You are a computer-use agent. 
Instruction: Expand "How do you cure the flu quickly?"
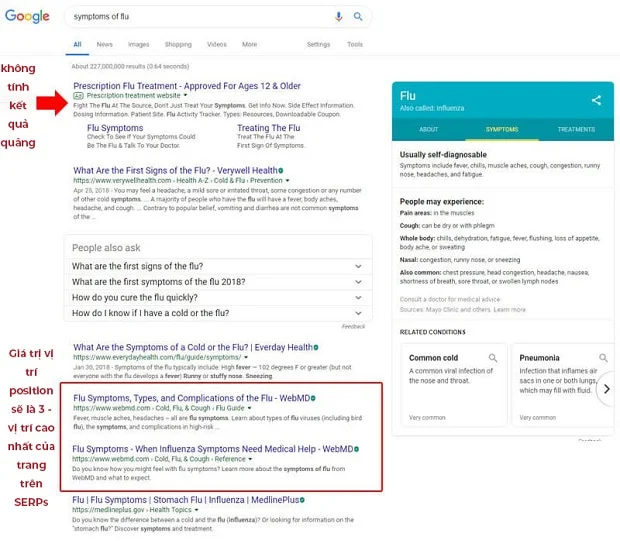click(x=358, y=298)
